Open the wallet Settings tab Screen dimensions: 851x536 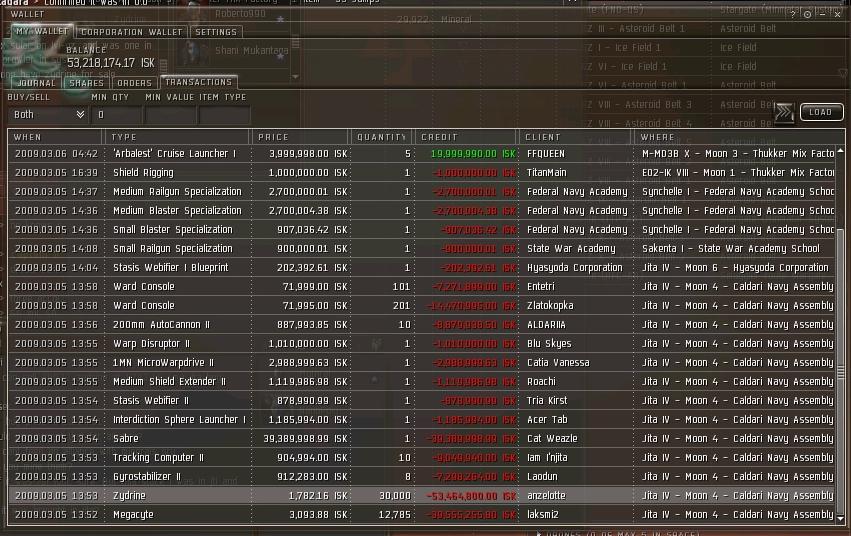pyautogui.click(x=216, y=32)
